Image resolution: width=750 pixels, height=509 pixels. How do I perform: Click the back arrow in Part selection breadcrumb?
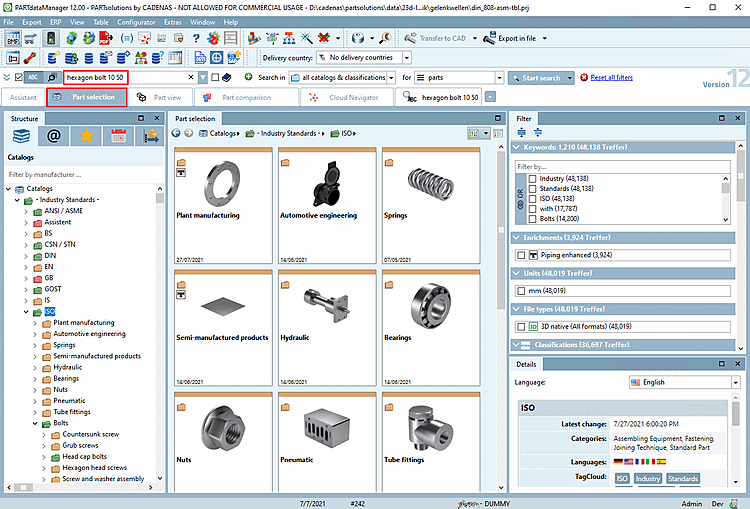[x=176, y=133]
